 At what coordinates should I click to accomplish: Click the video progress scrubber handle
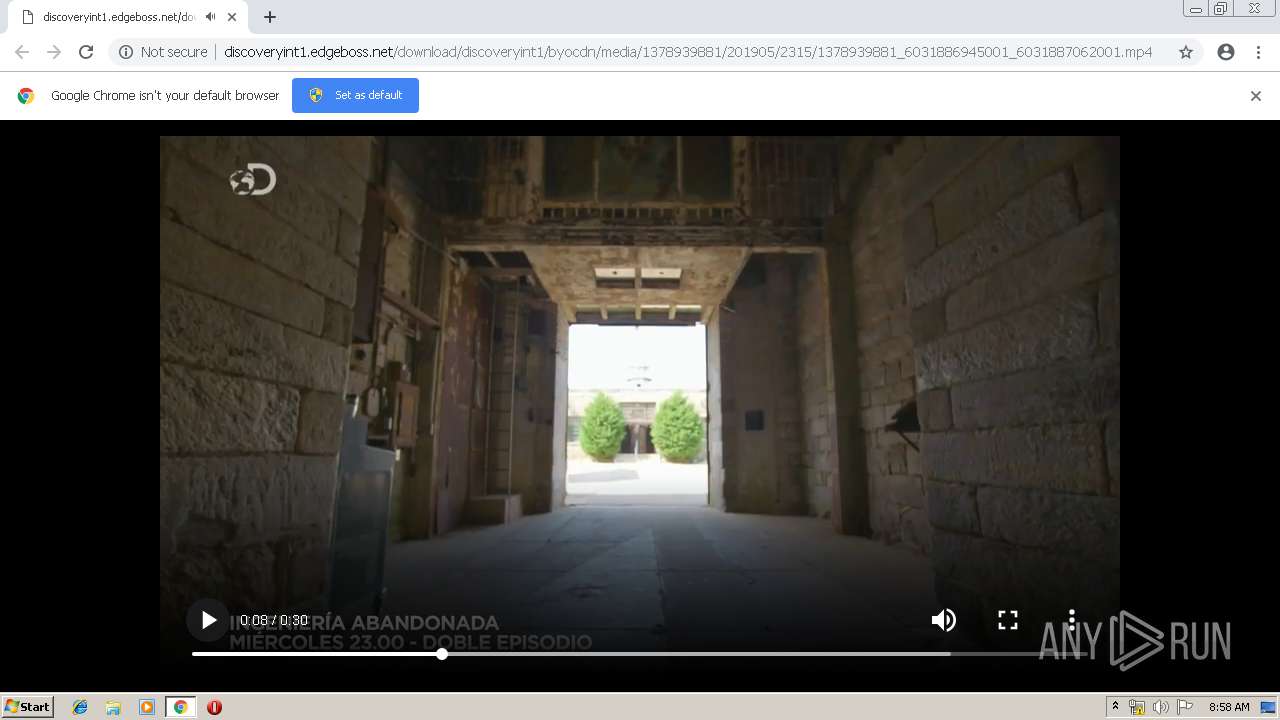pos(442,654)
